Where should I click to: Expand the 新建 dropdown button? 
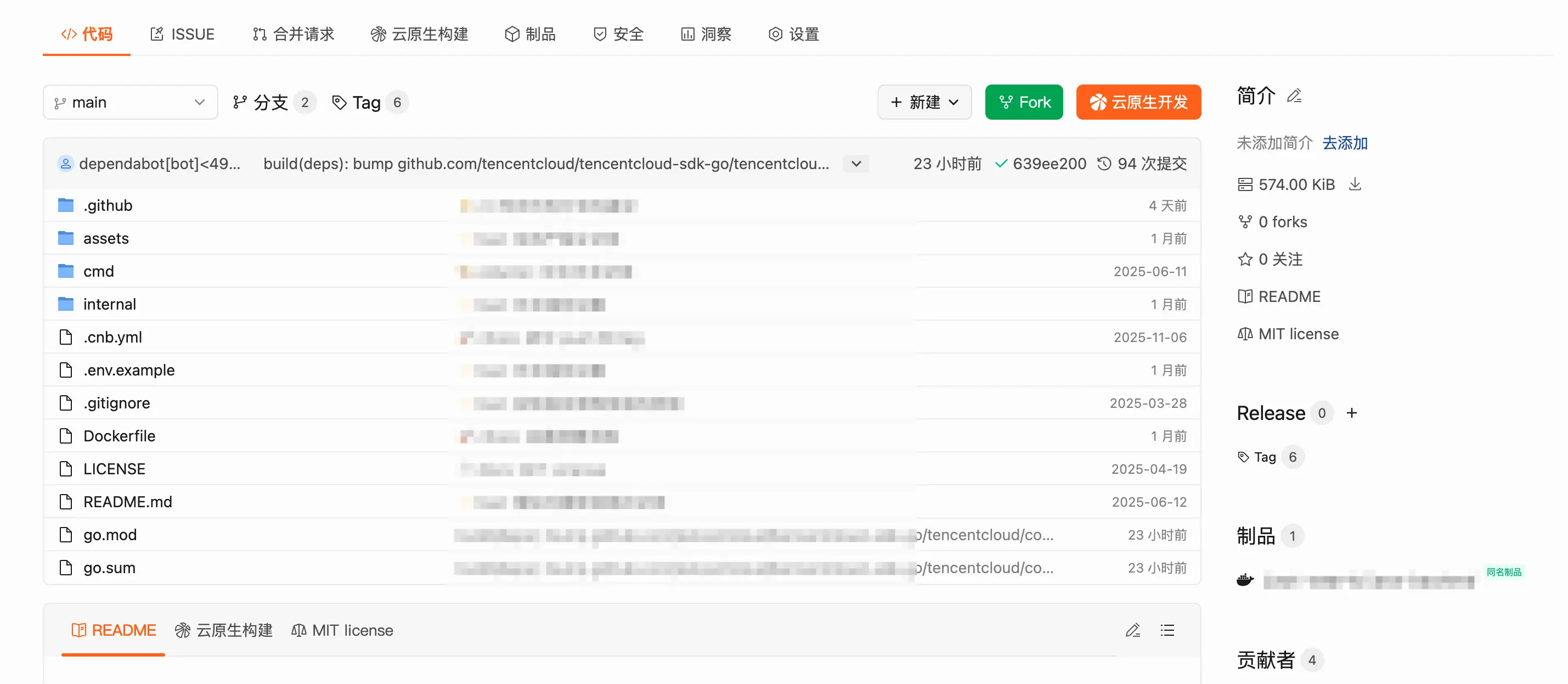pyautogui.click(x=924, y=102)
